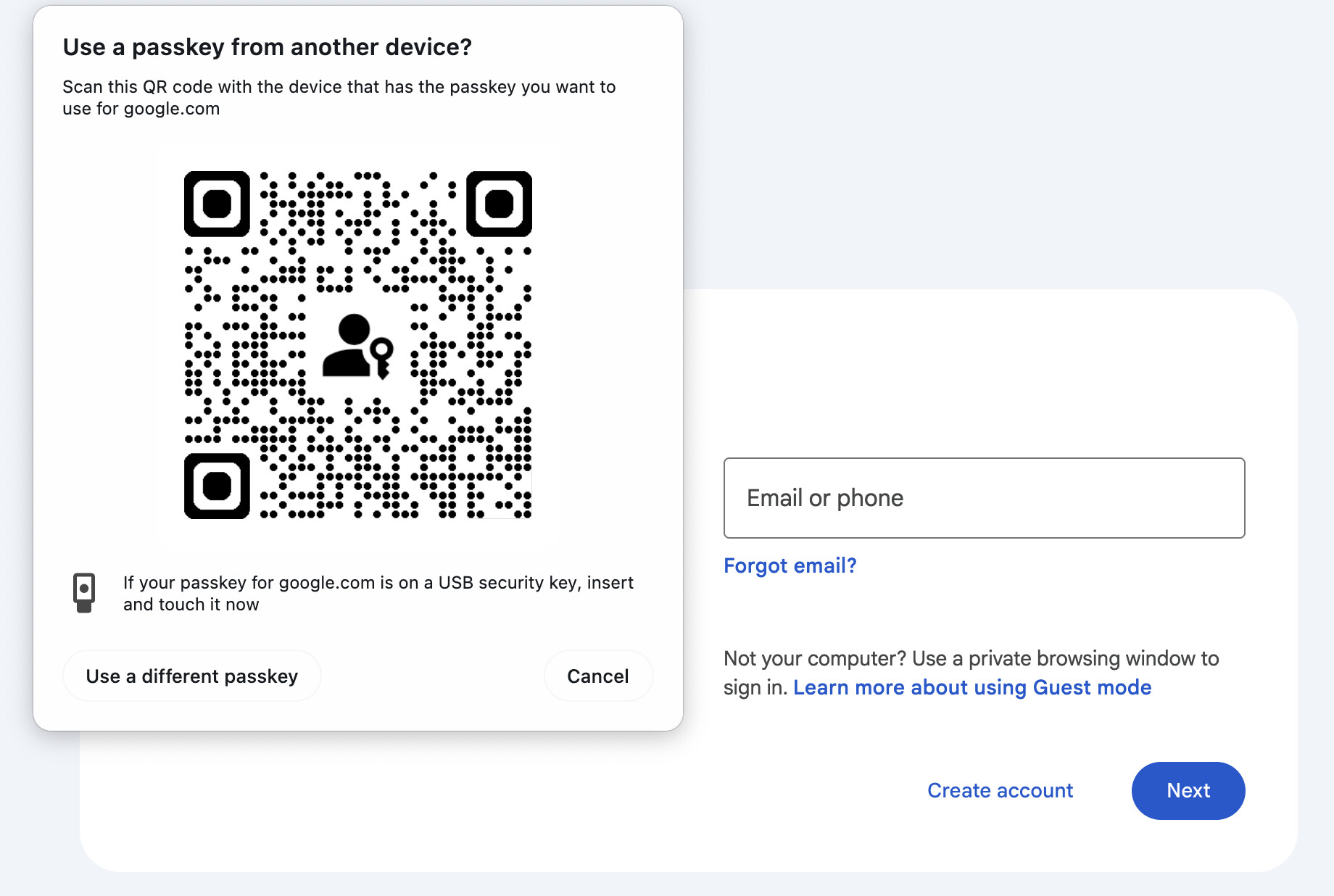The width and height of the screenshot is (1334, 896).
Task: Click the empty area above the email field
Action: [985, 373]
